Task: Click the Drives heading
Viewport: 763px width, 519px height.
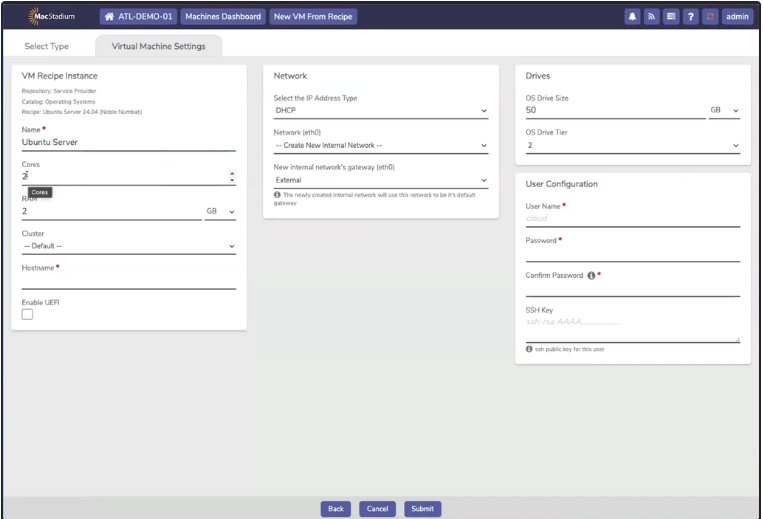Action: [x=538, y=76]
